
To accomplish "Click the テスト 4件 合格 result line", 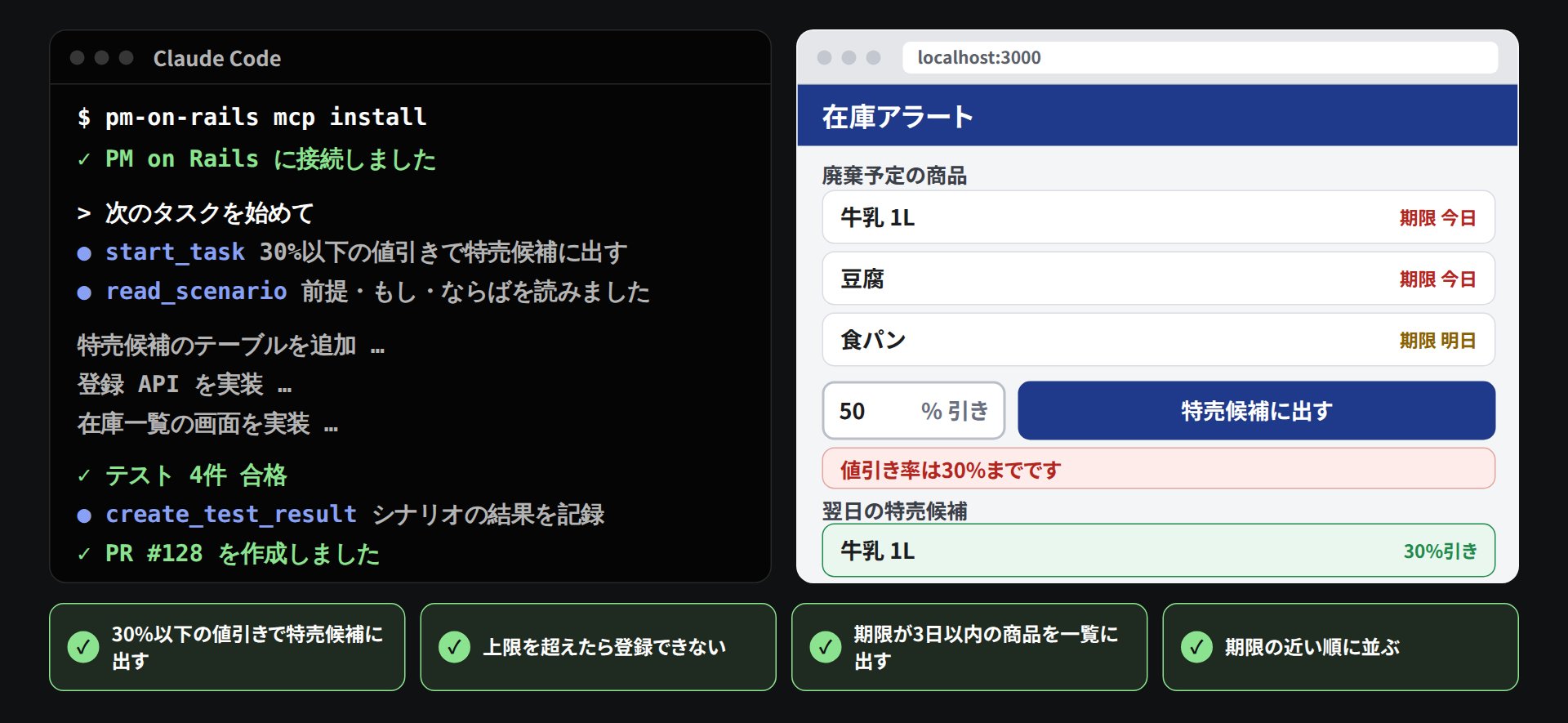I will coord(182,475).
